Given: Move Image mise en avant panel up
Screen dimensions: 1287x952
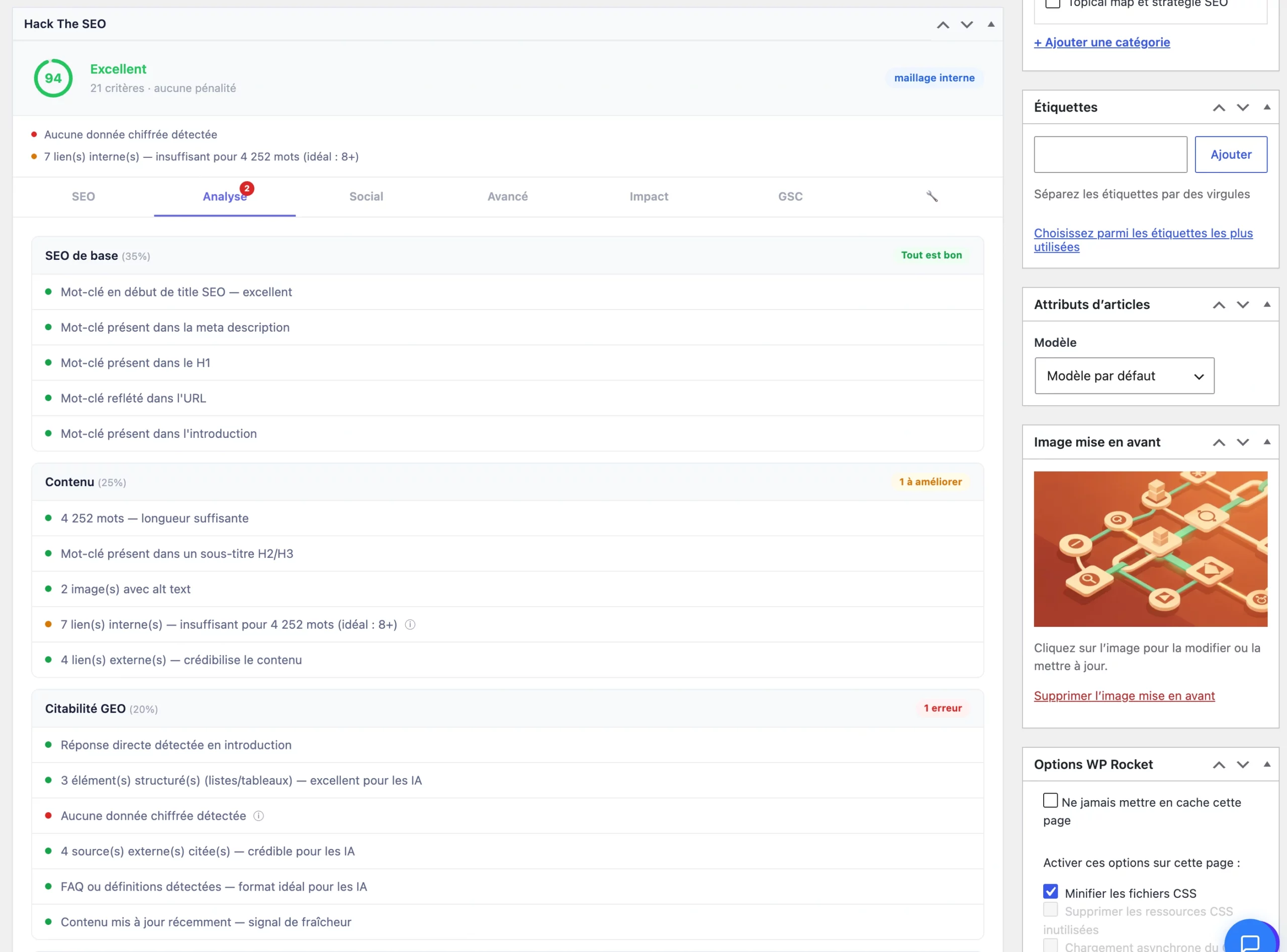Looking at the screenshot, I should pos(1219,443).
